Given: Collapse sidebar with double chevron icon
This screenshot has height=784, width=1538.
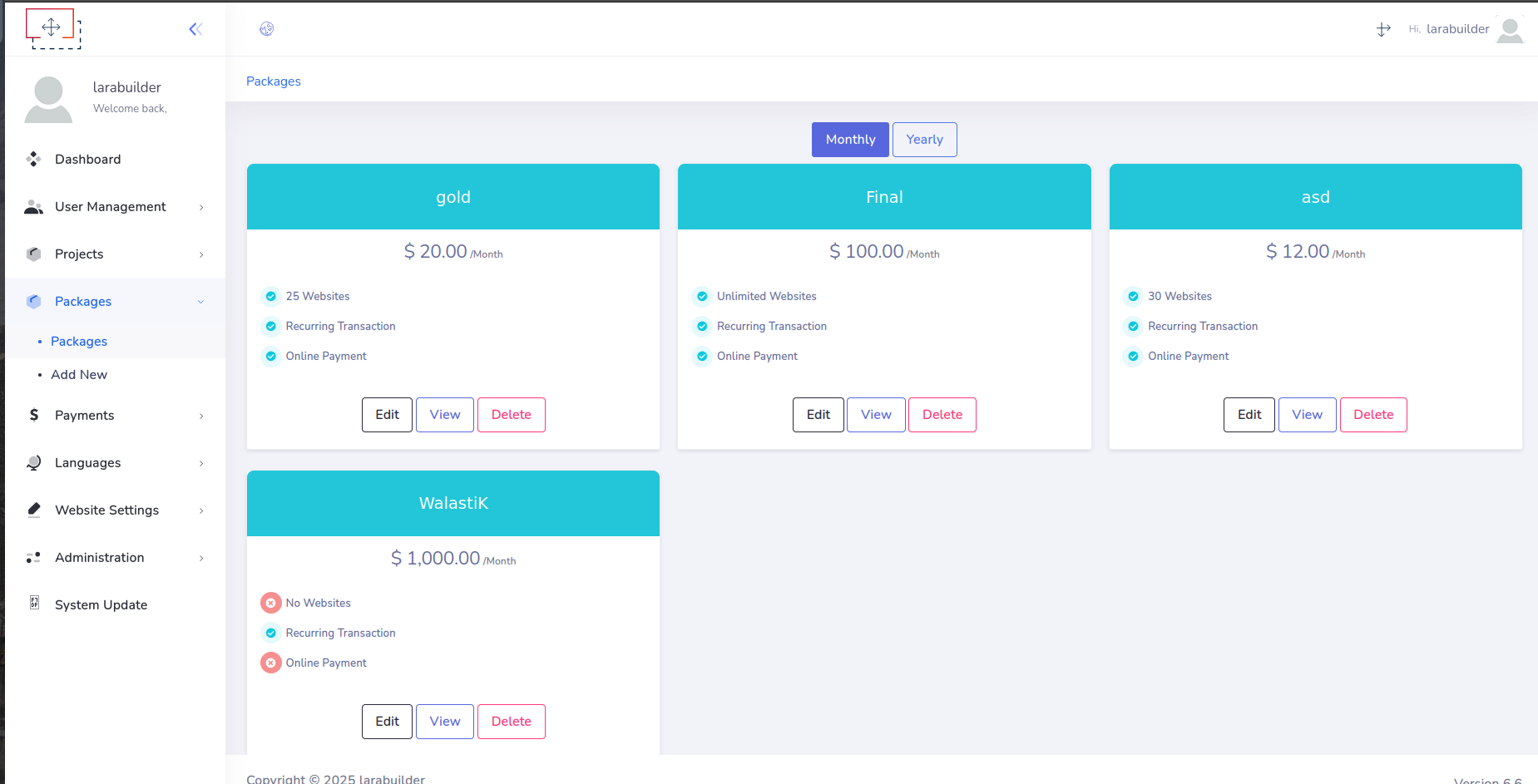Looking at the screenshot, I should [195, 29].
